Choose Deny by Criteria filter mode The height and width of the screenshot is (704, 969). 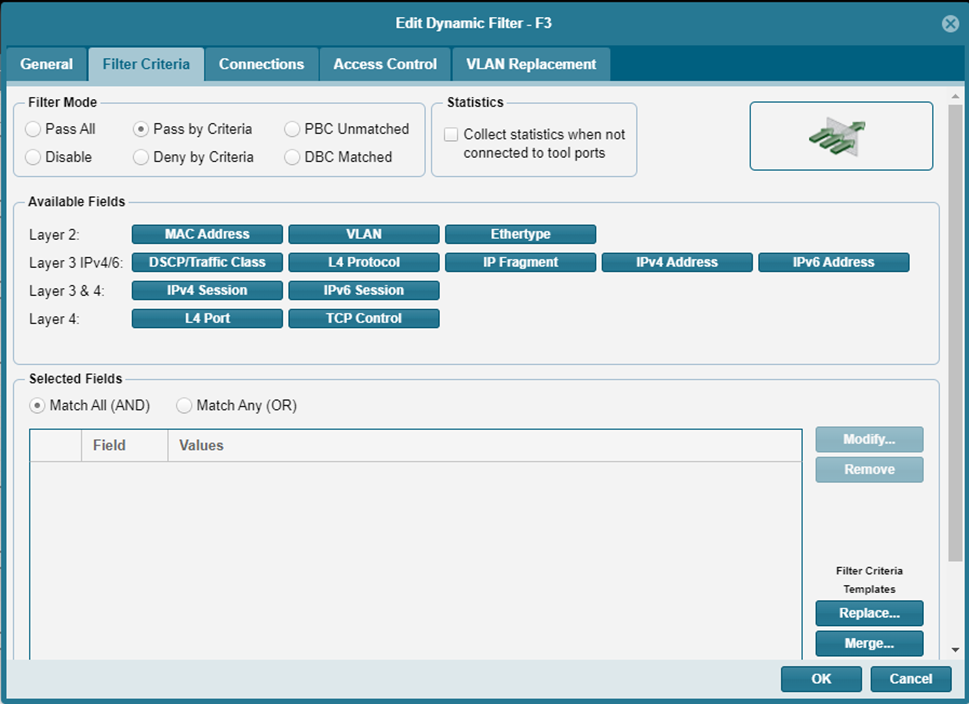[x=142, y=157]
